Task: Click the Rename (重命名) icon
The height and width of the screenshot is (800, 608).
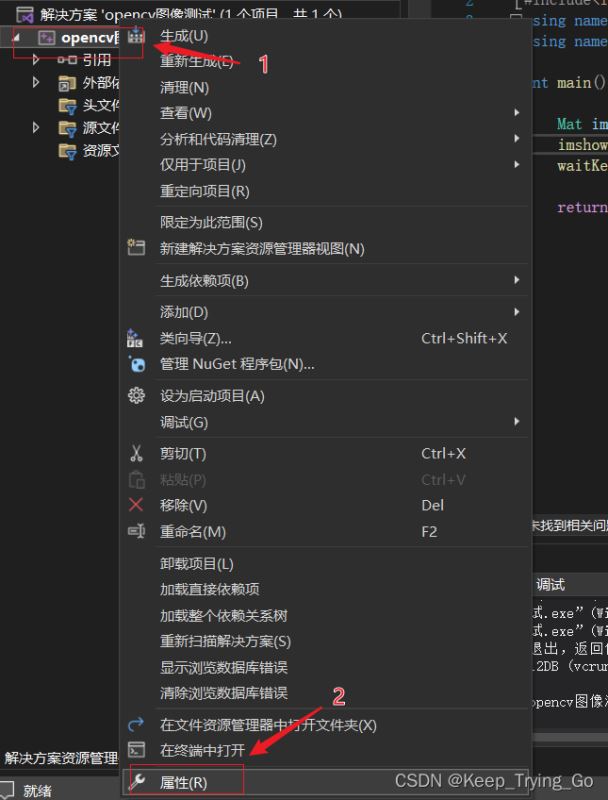Action: point(137,531)
